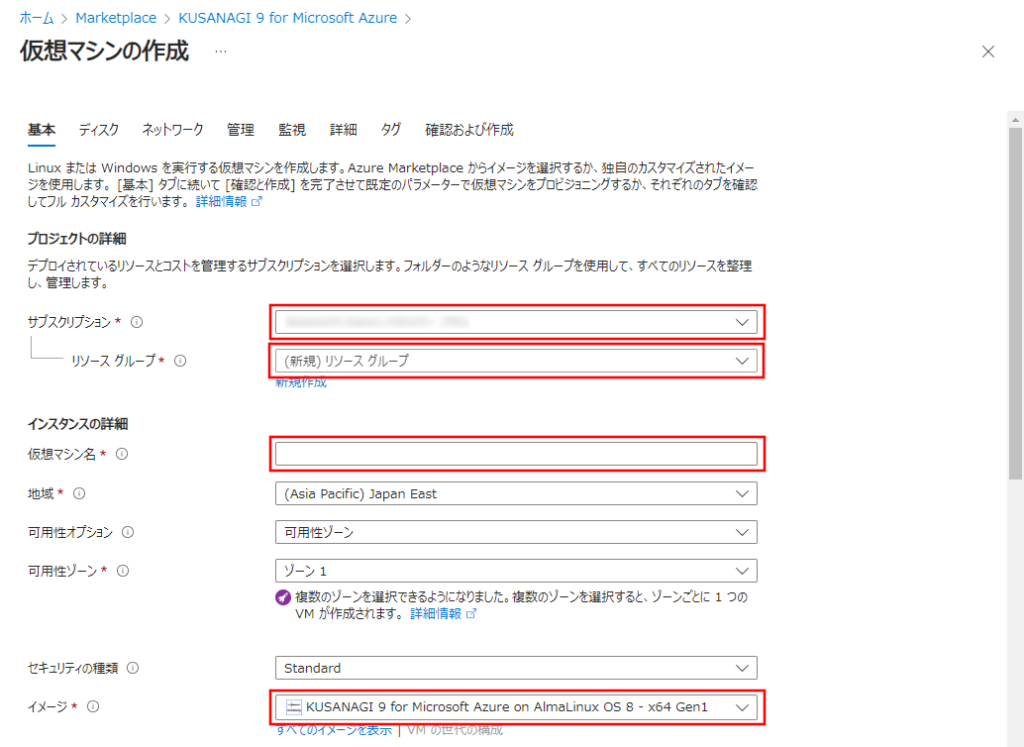The height and width of the screenshot is (747, 1024).
Task: Expand security type dropdown showing Standard
Action: [516, 668]
